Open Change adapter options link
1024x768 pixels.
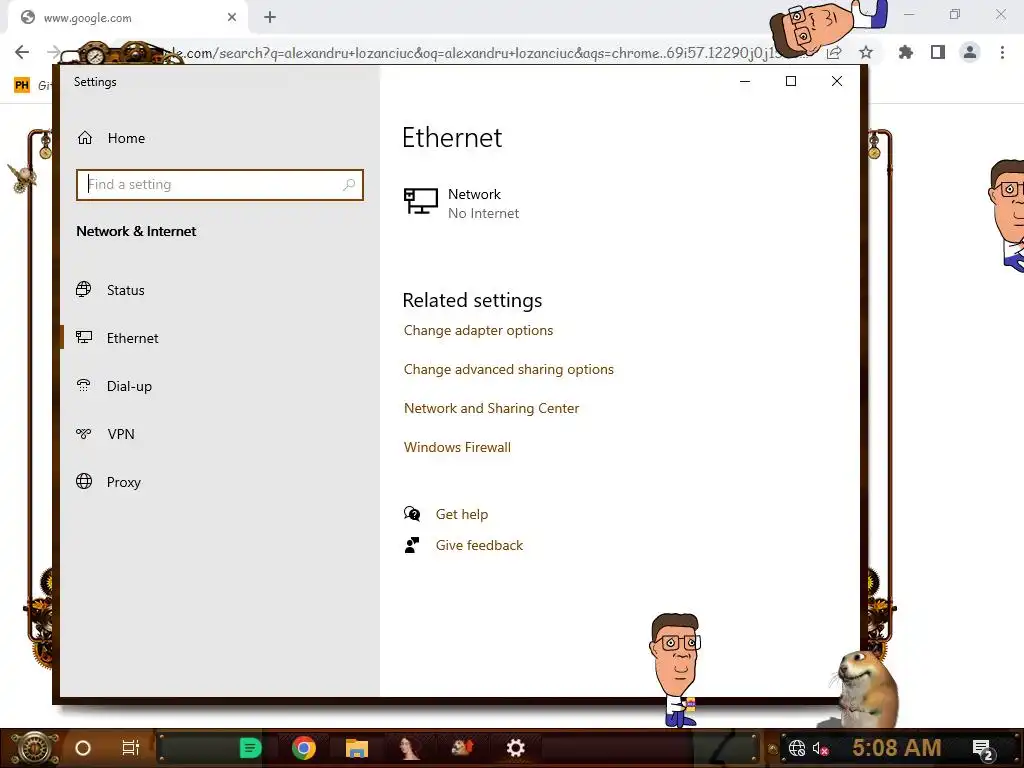coord(478,330)
